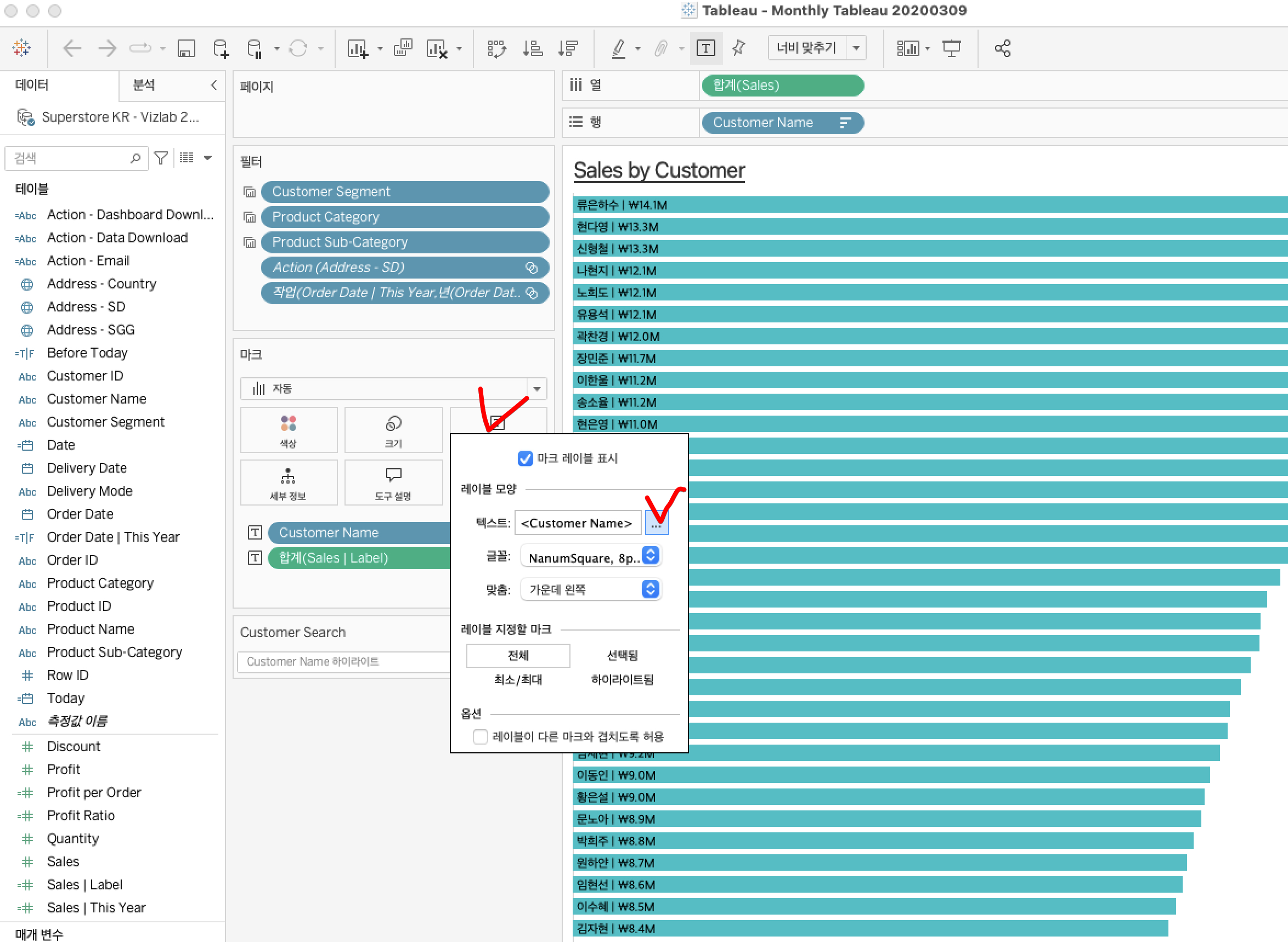Click the filter fields funnel icon
The width and height of the screenshot is (1288, 942).
pos(161,158)
